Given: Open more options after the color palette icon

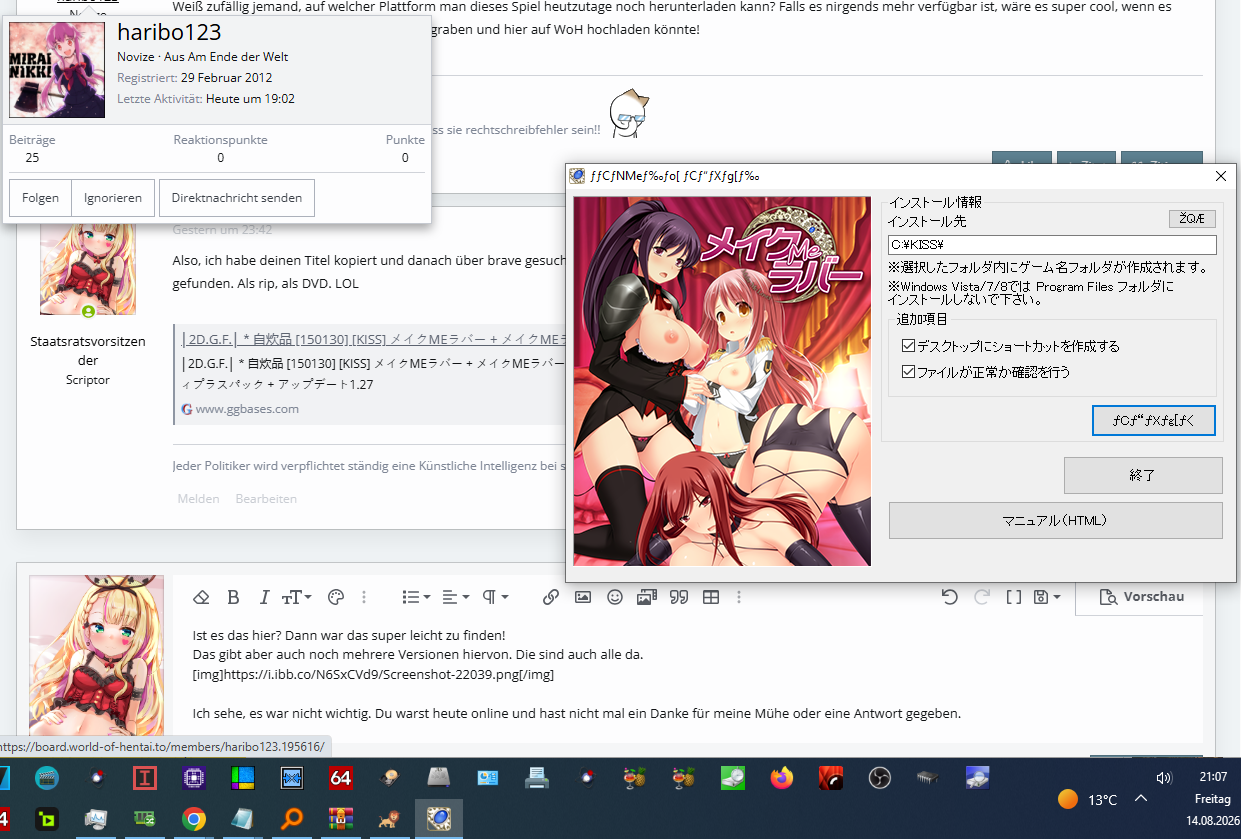Looking at the screenshot, I should coord(364,597).
